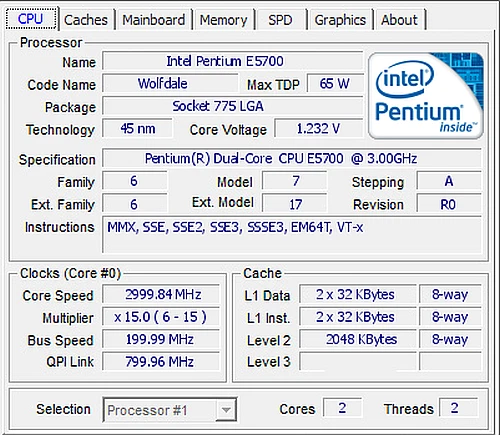Click the empty Level 3 size field
The image size is (500, 435).
pos(358,362)
